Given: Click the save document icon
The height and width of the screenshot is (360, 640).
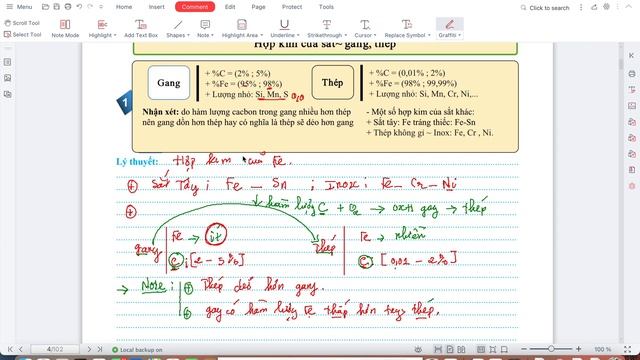Looking at the screenshot, I should point(57,7).
